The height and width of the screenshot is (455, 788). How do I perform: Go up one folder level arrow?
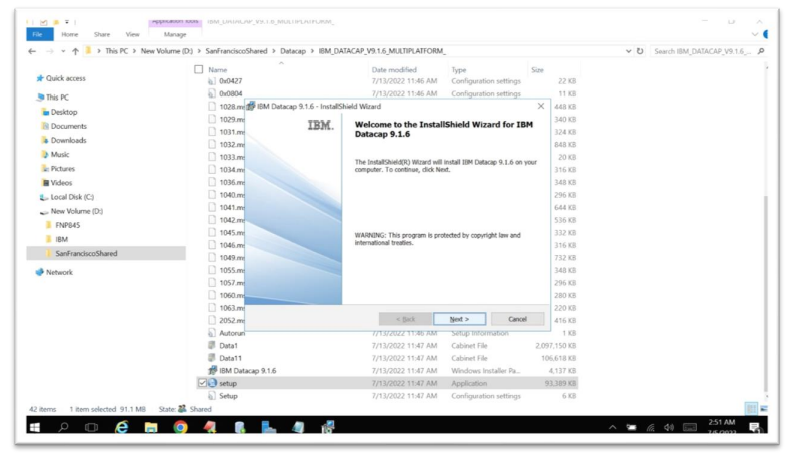[x=75, y=51]
